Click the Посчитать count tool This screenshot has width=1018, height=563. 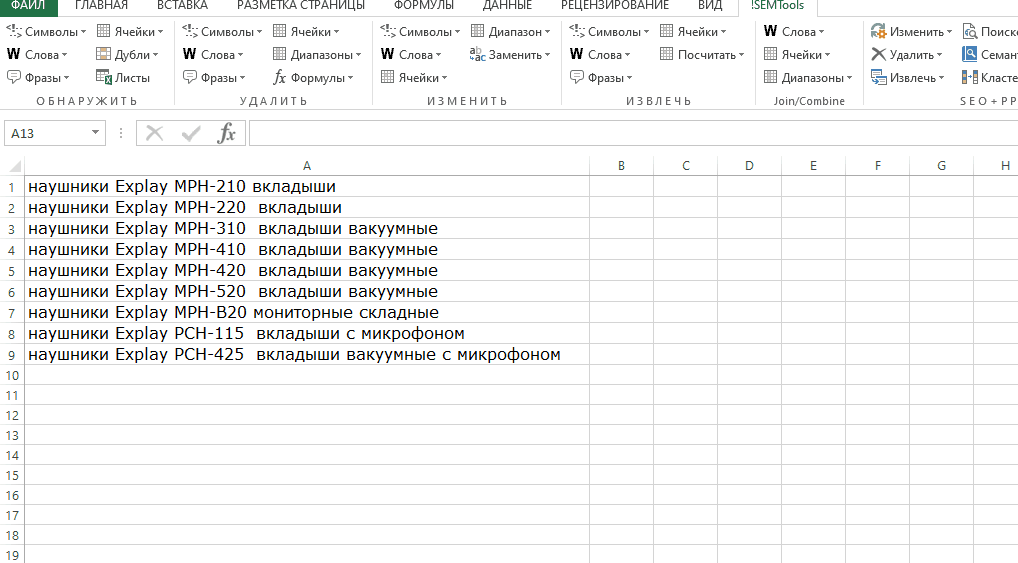pyautogui.click(x=702, y=55)
